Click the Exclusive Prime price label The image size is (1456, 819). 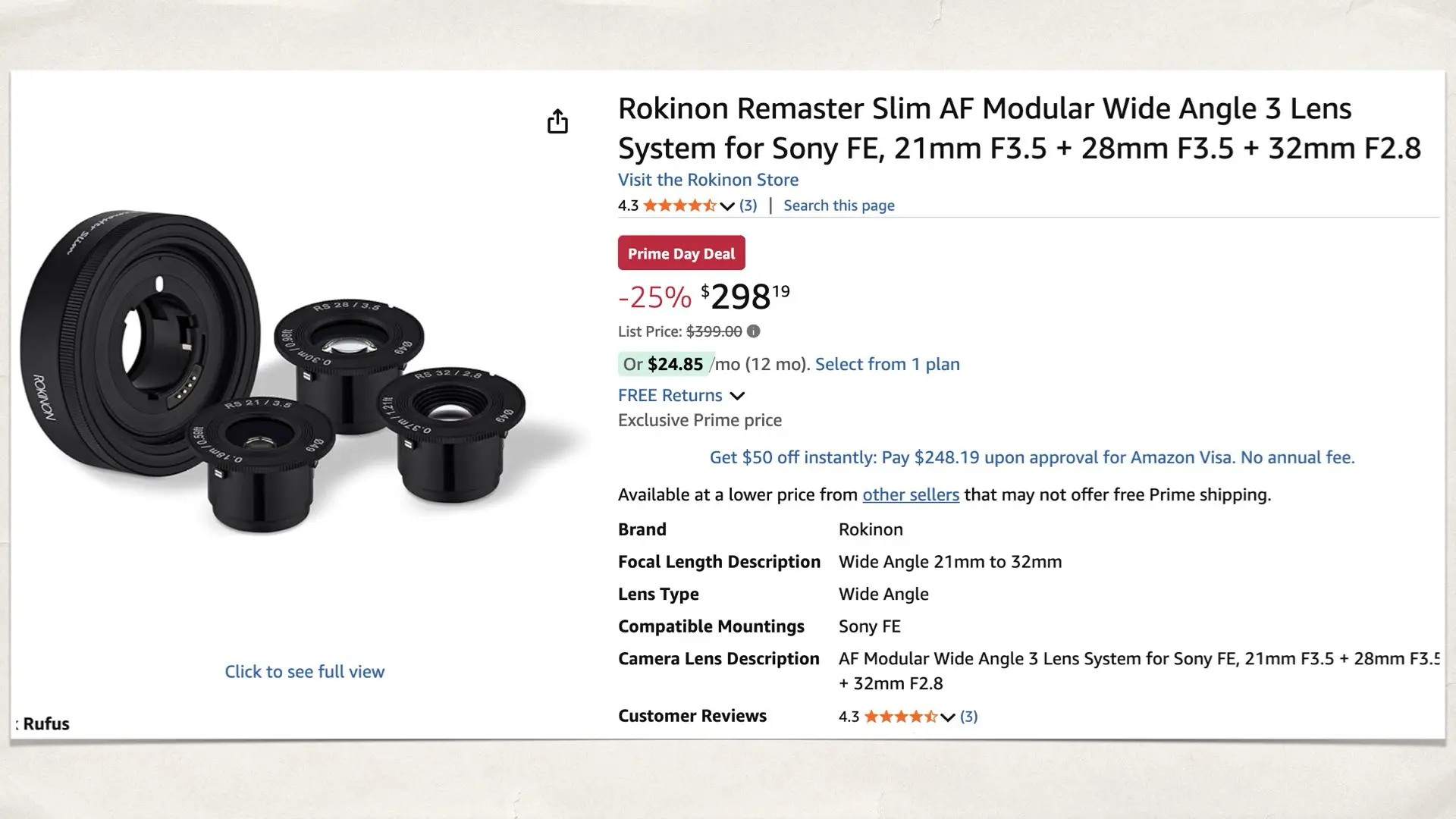[x=698, y=419]
